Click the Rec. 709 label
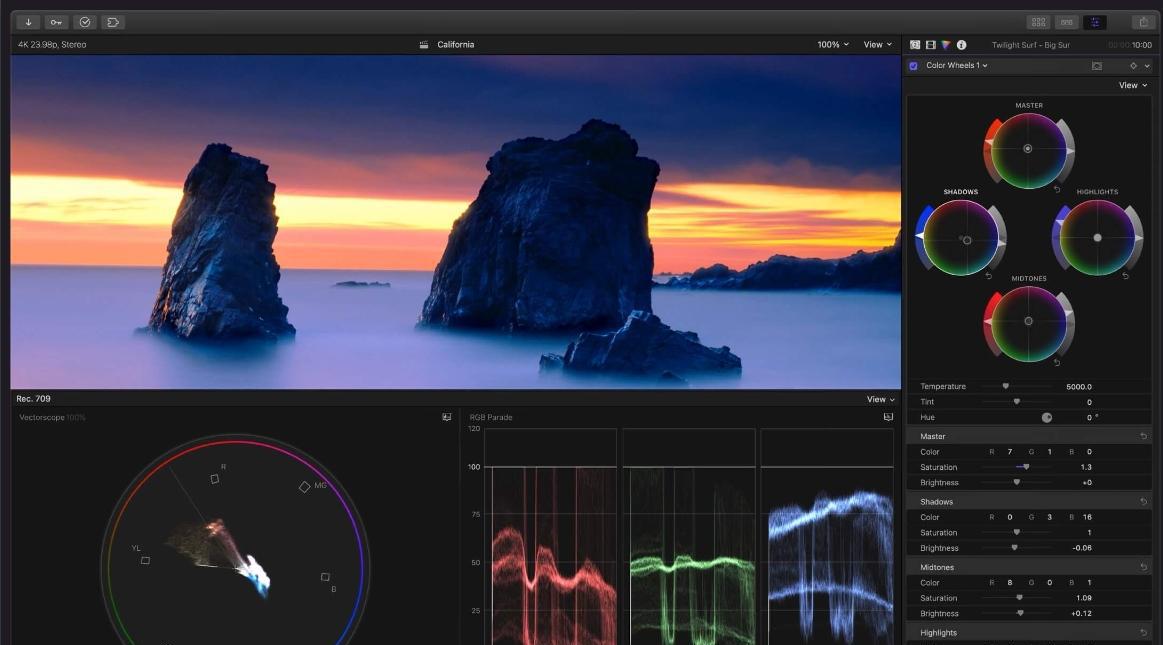Screen dimensions: 1163x645 point(33,399)
